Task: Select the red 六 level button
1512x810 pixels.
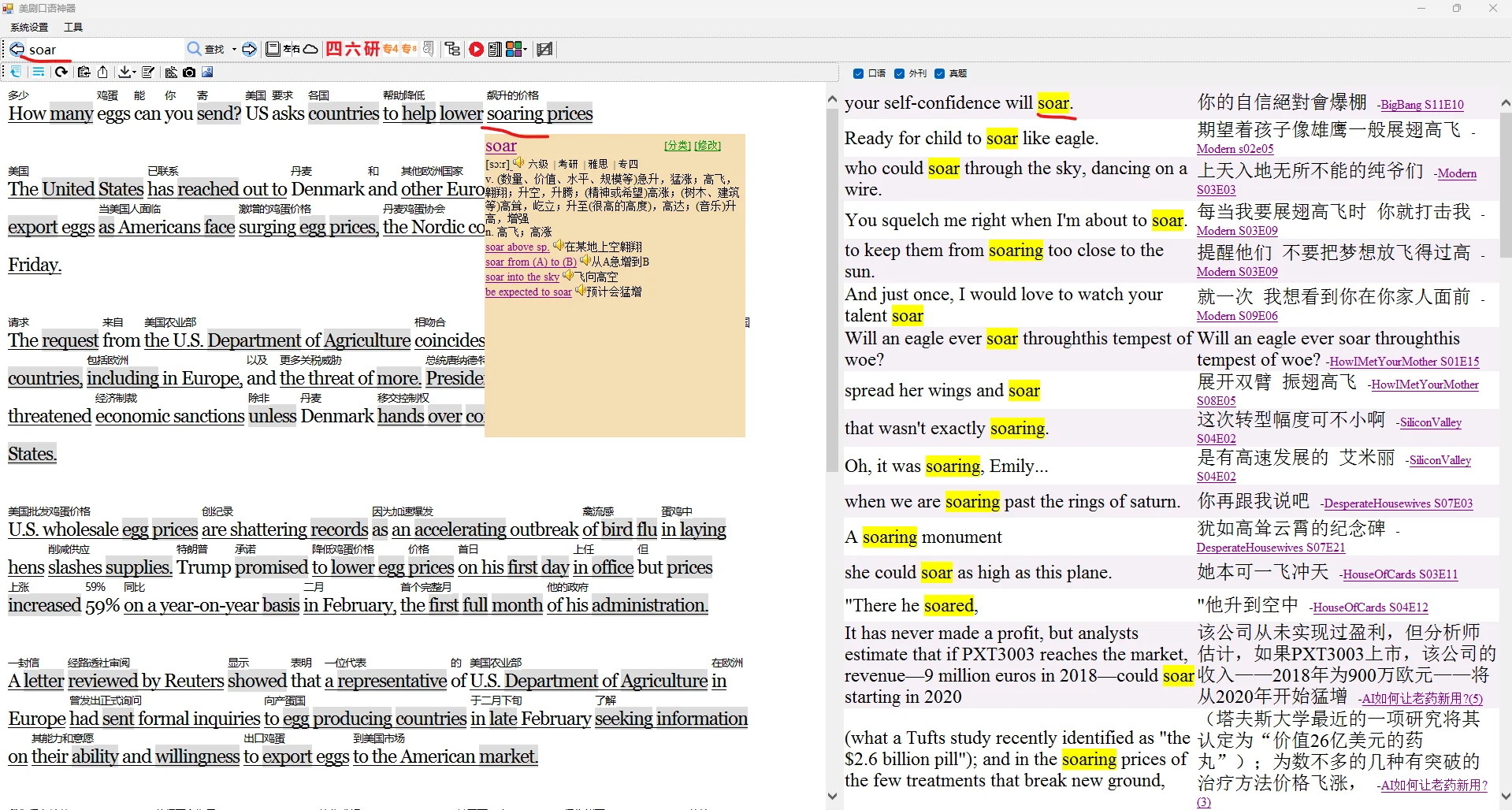Action: (x=352, y=49)
